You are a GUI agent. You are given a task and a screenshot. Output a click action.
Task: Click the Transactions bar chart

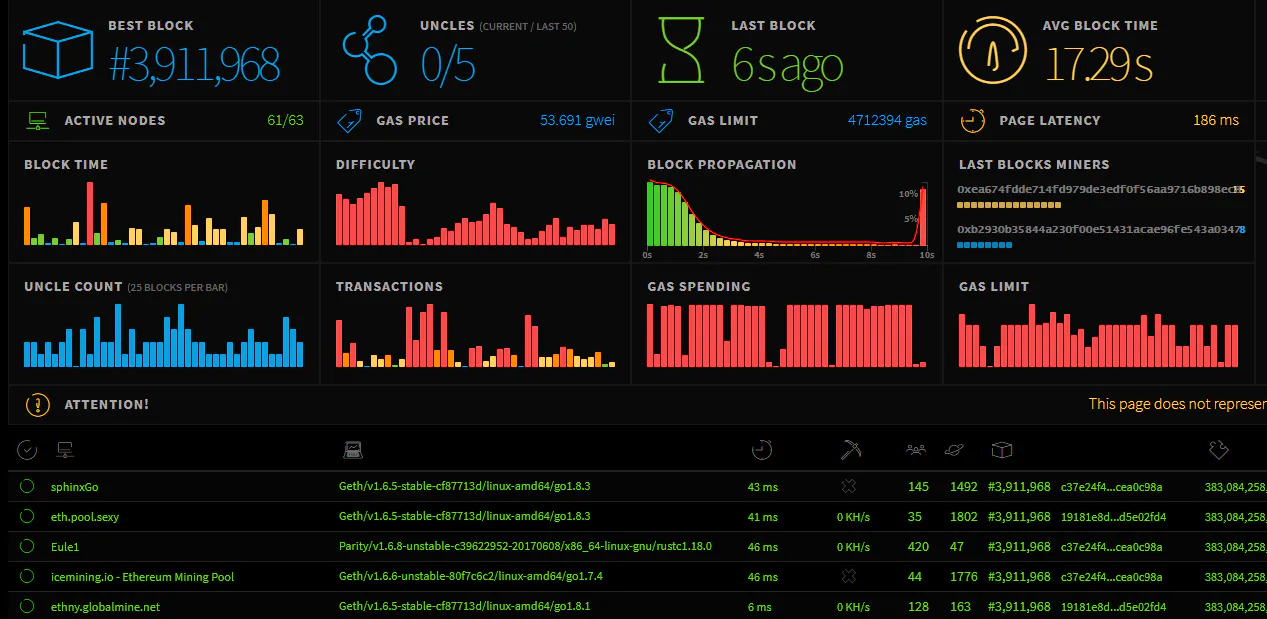[x=476, y=336]
